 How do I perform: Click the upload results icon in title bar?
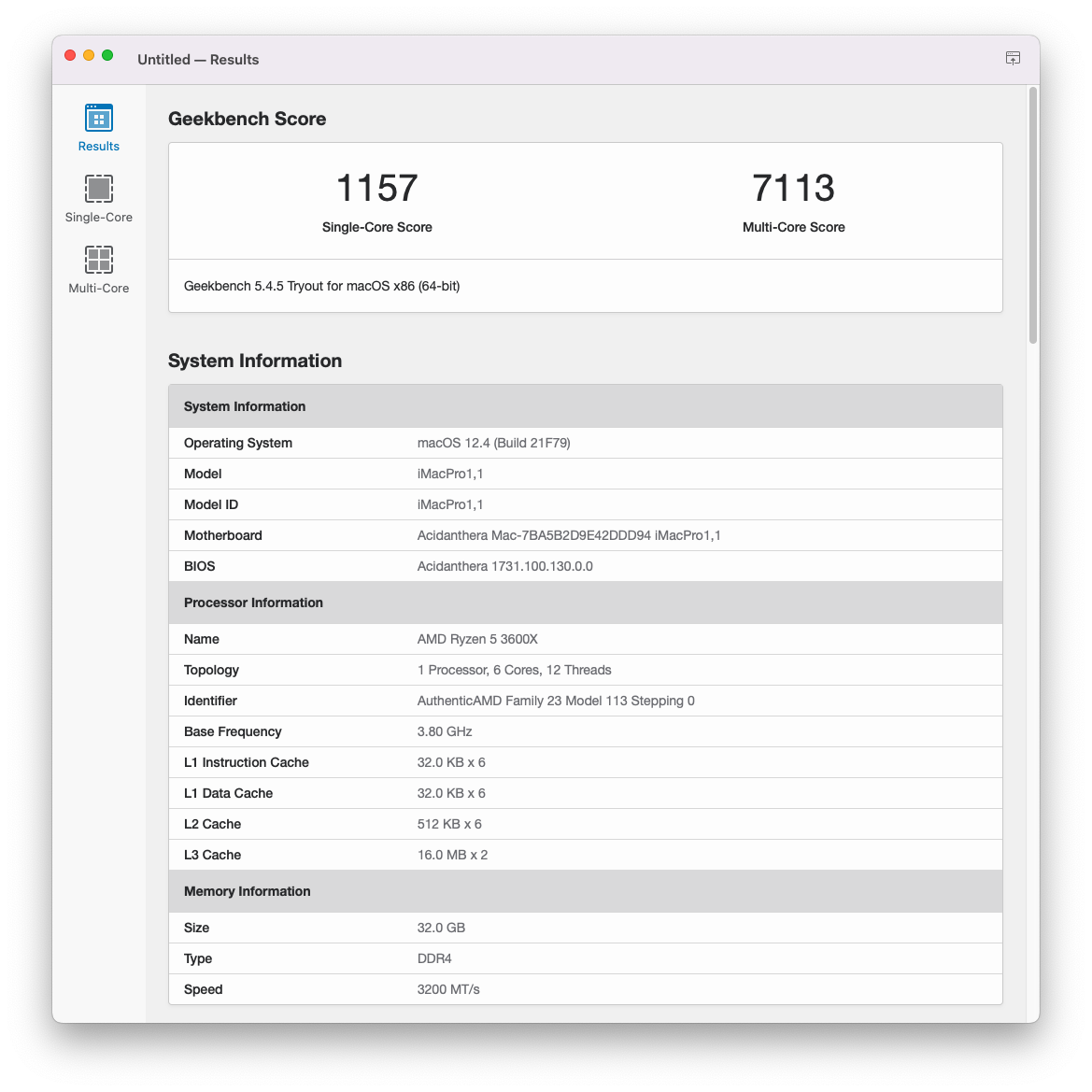1013,58
